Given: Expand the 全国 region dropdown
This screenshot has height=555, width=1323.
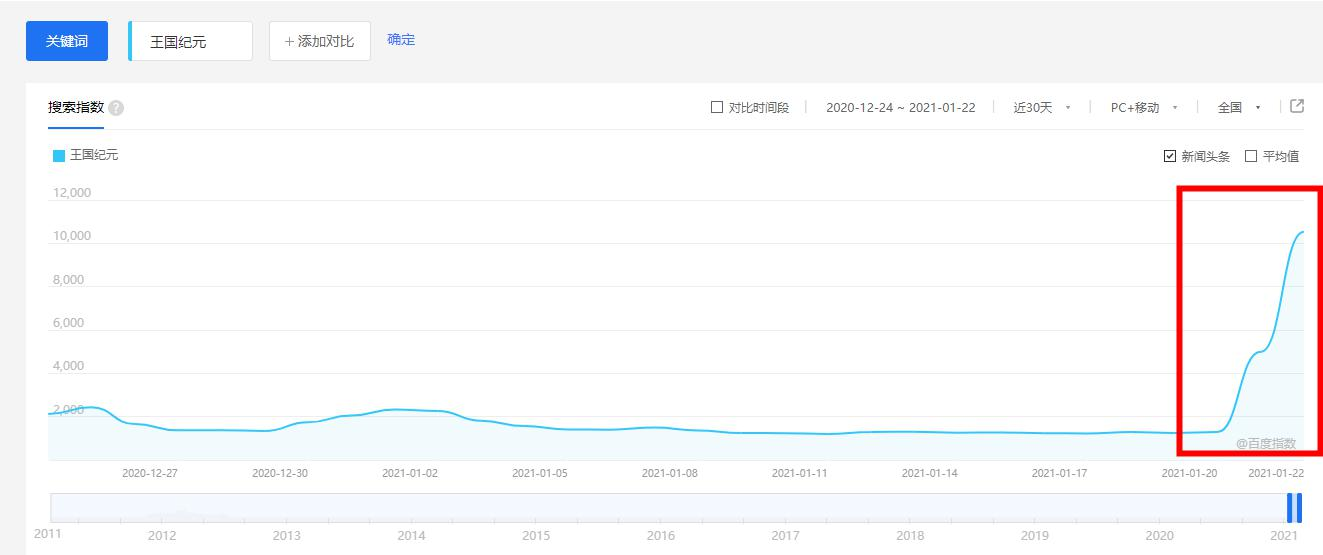Looking at the screenshot, I should [x=1239, y=108].
